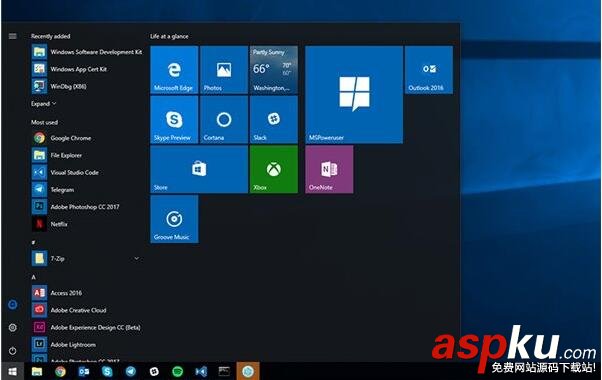Screen dimensions: 602x380
Task: Click the user account icon in Start sidebar
Action: pos(13,305)
